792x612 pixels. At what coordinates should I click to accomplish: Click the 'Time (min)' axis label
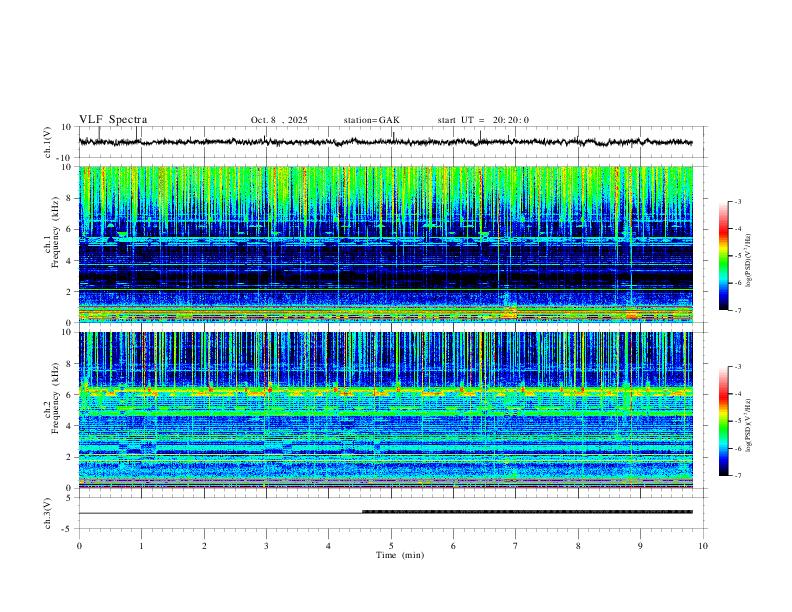(400, 555)
